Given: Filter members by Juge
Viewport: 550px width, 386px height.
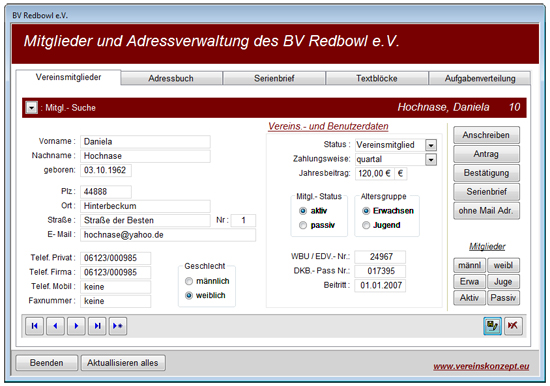Looking at the screenshot, I should 503,281.
